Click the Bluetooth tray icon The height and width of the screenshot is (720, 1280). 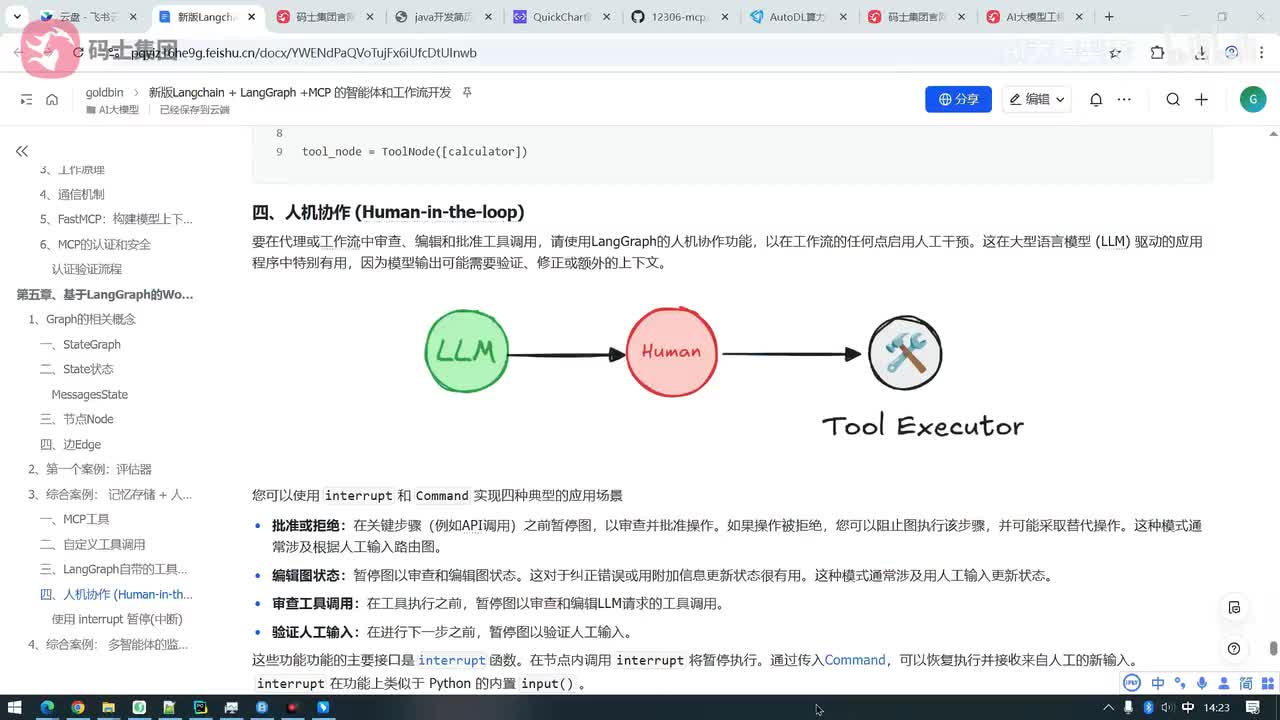pos(1148,707)
